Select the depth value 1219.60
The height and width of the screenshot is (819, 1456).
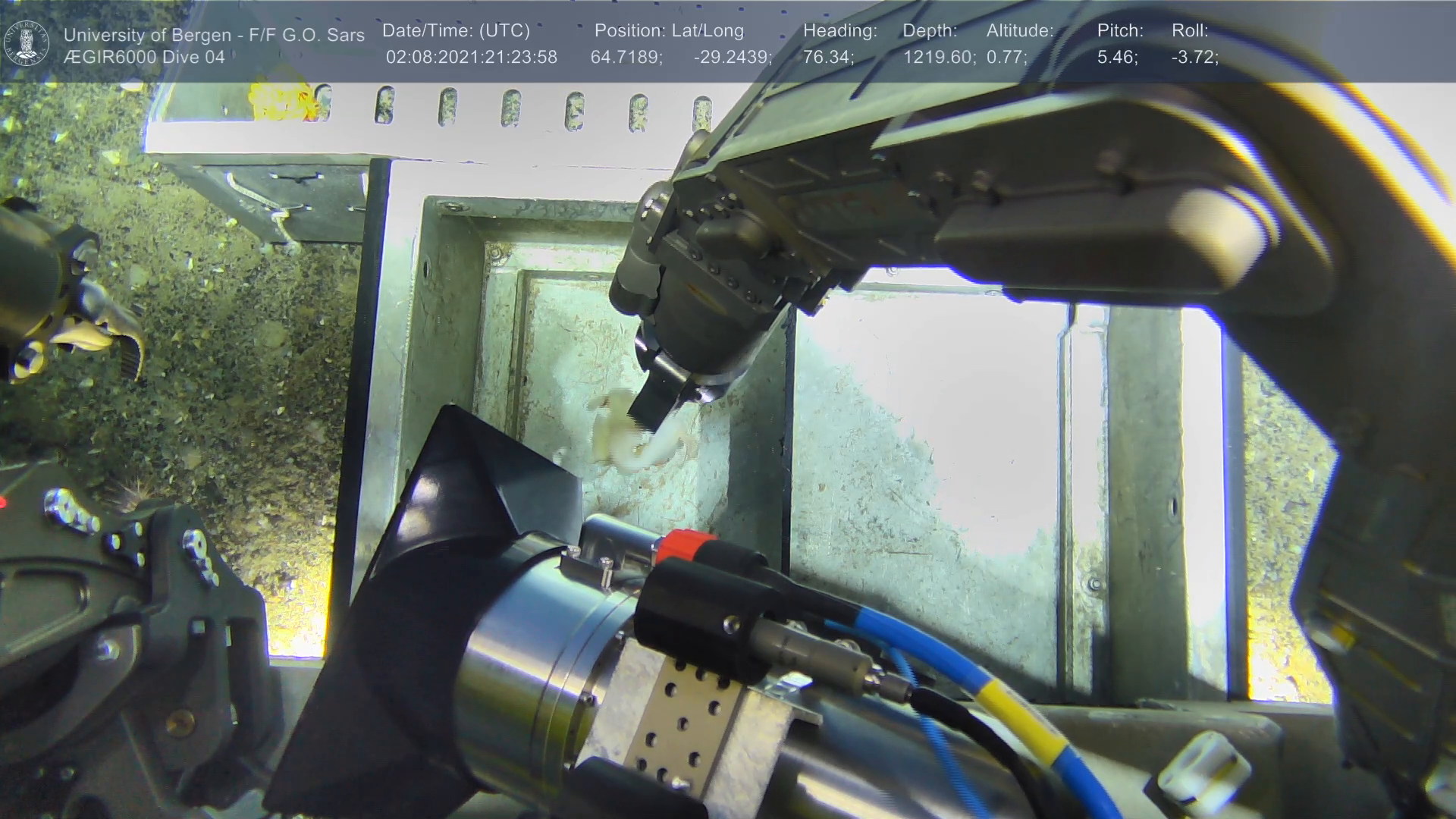(x=939, y=58)
